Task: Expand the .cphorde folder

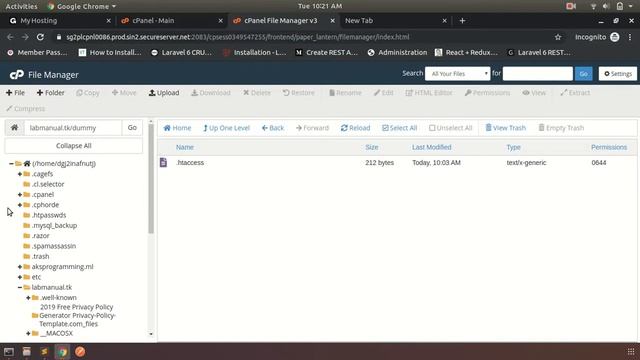Action: 20,205
